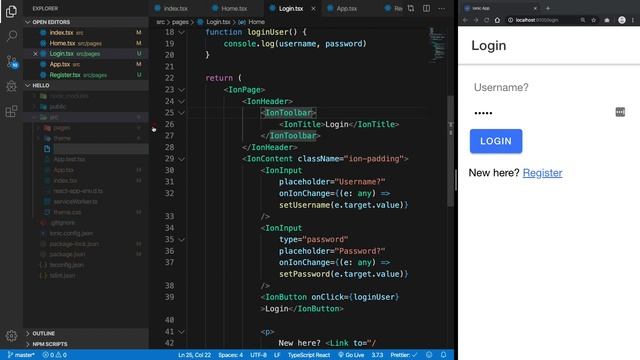Viewport: 640px width, 360px height.
Task: Open App.tsx from Open Editors
Action: (x=86, y=64)
